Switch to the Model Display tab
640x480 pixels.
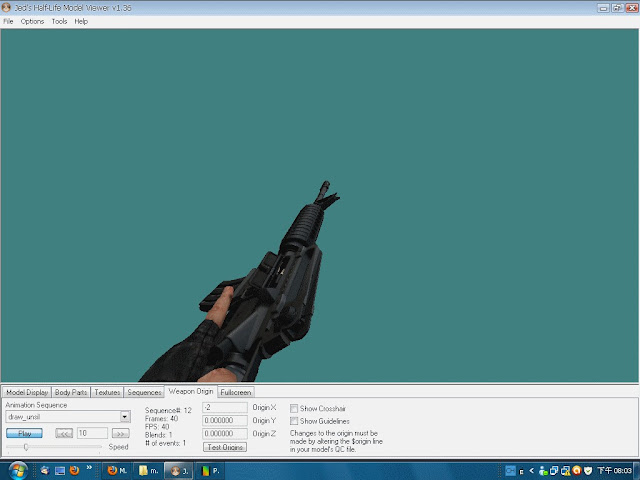click(27, 392)
